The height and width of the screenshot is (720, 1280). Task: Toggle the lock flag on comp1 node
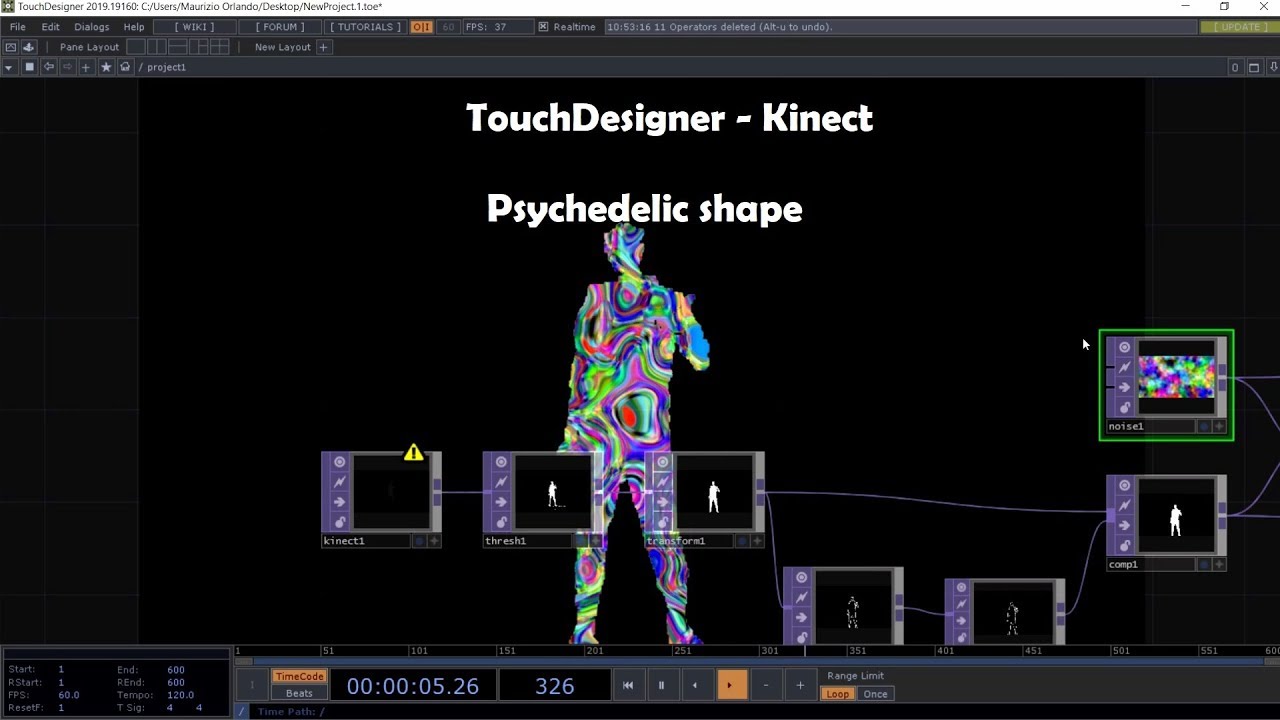[1125, 545]
